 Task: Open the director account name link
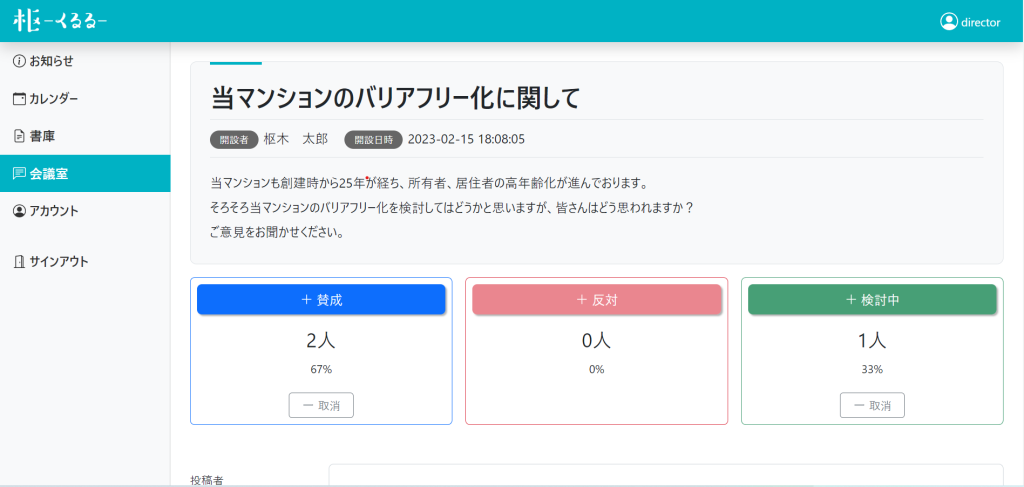(980, 22)
